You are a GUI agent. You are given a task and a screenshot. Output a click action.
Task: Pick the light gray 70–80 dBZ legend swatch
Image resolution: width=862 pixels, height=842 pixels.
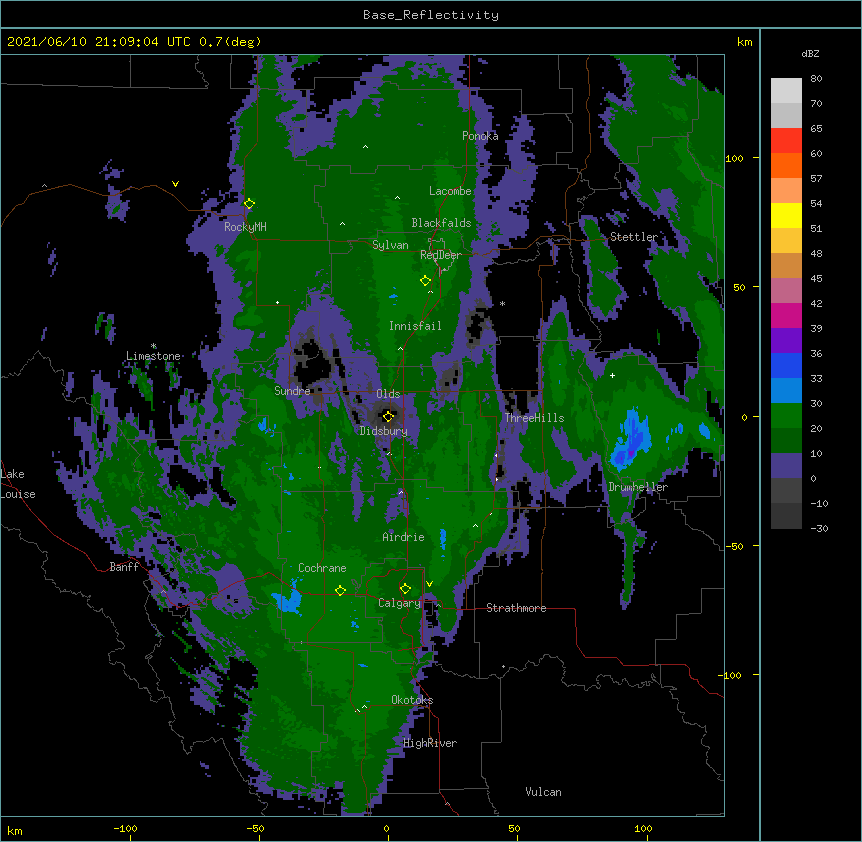[786, 91]
